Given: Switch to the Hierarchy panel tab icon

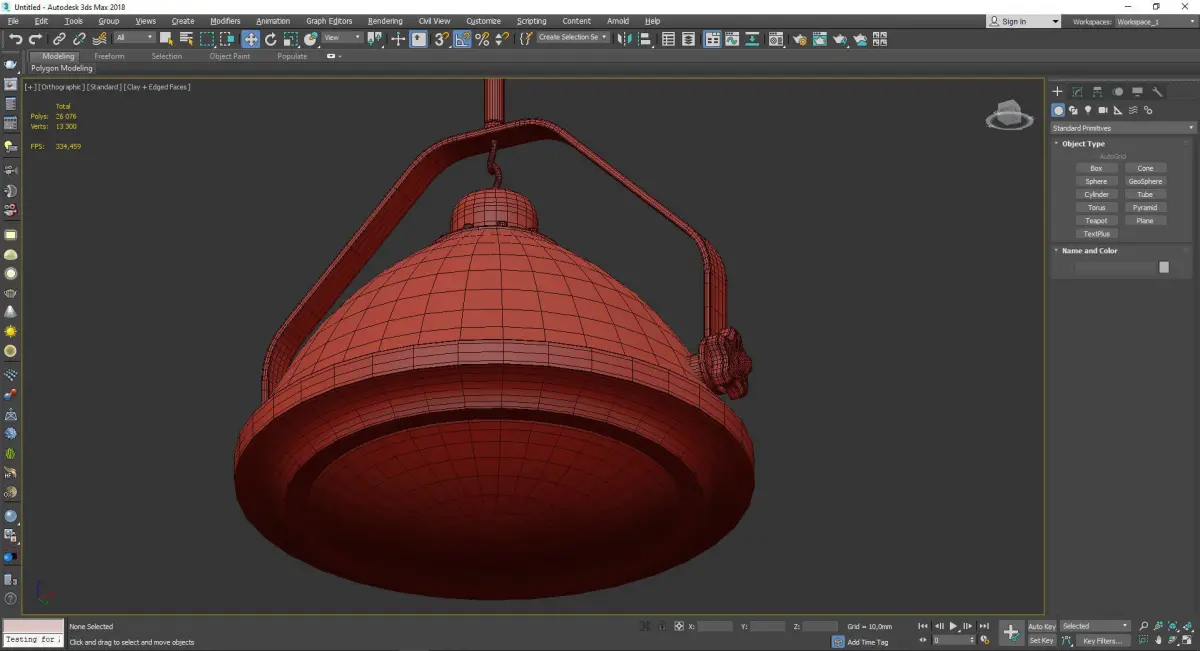Looking at the screenshot, I should click(x=1097, y=92).
